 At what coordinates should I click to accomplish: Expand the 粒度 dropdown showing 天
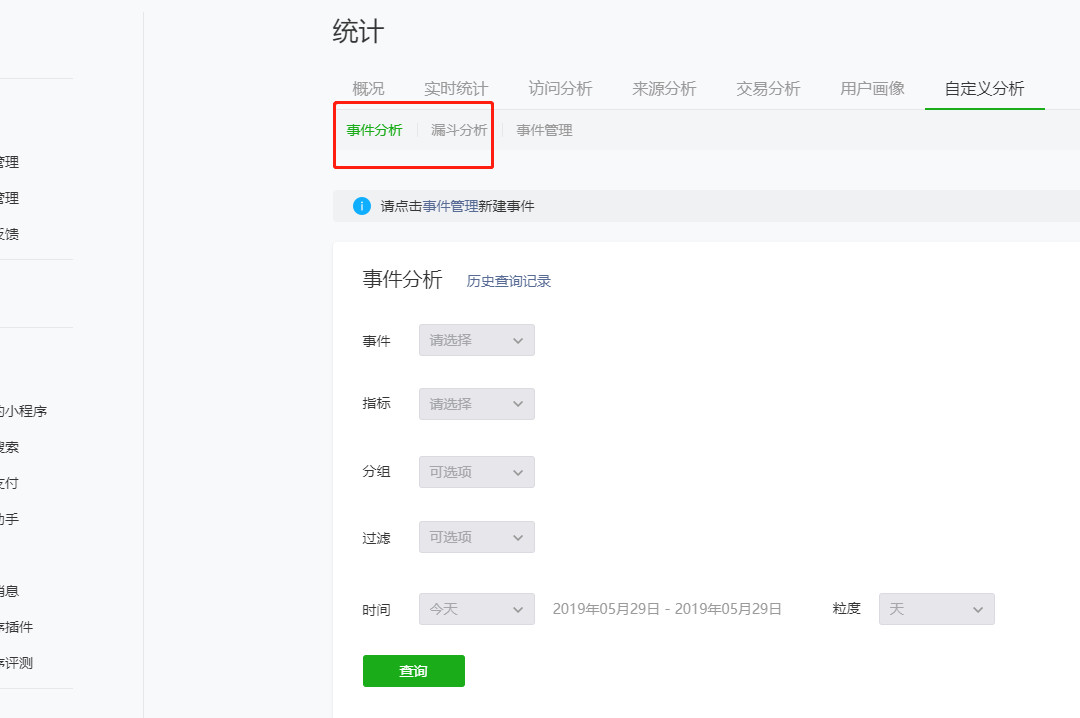coord(937,609)
